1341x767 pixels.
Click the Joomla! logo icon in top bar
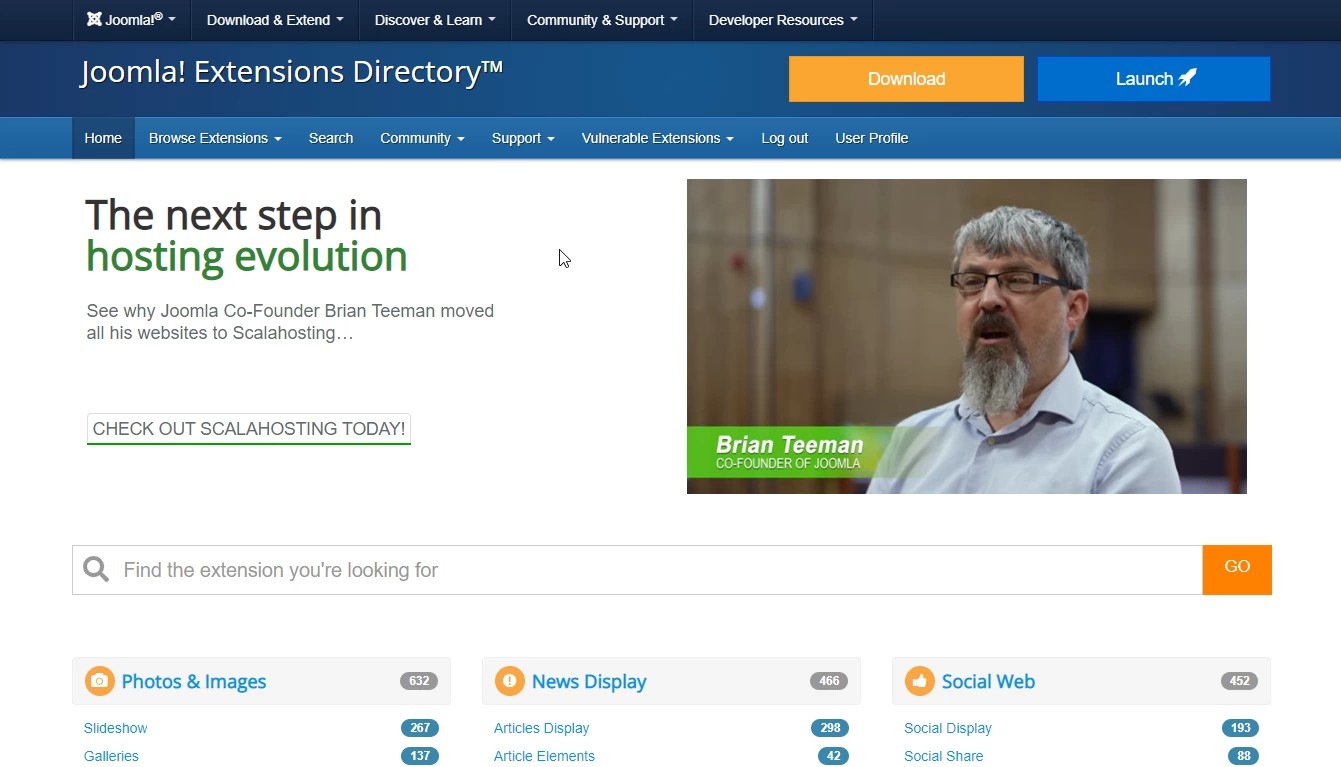pyautogui.click(x=94, y=19)
